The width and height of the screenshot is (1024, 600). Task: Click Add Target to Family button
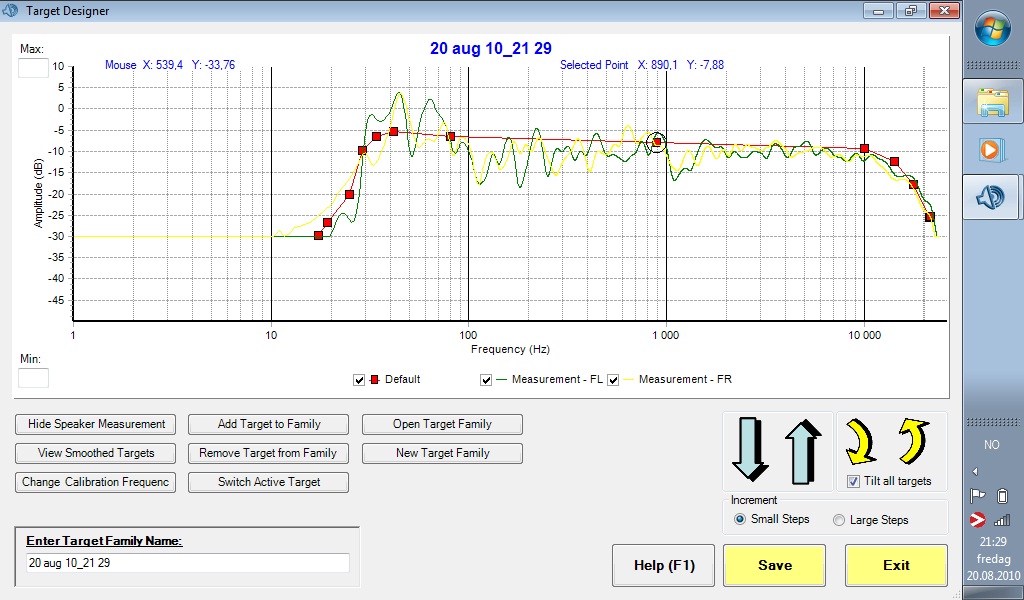pyautogui.click(x=269, y=424)
